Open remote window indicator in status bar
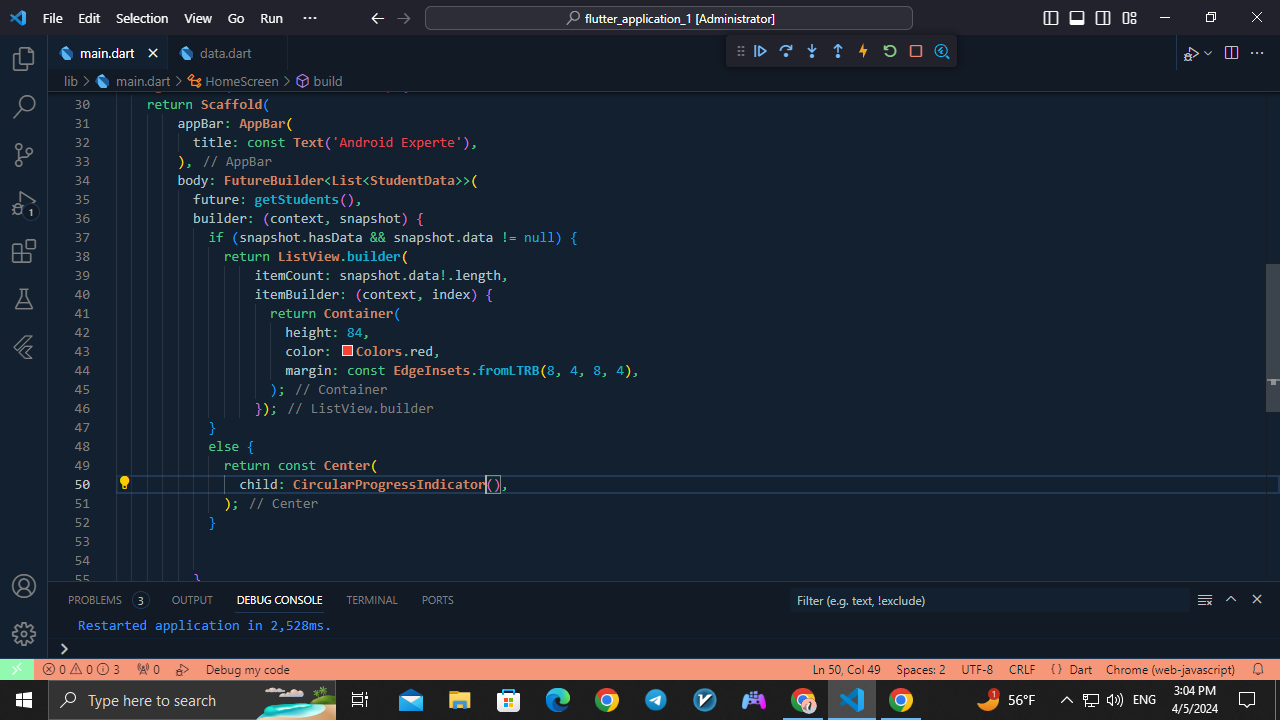The image size is (1280, 720). pos(17,669)
